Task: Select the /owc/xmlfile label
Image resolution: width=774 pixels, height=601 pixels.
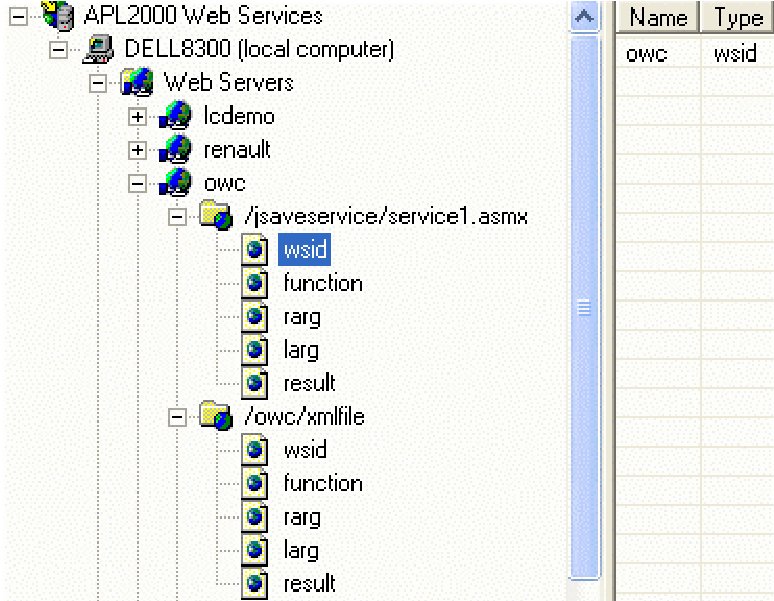Action: (305, 416)
